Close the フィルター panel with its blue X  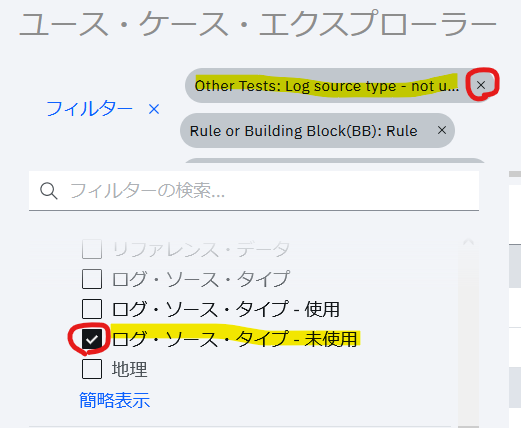pyautogui.click(x=154, y=109)
